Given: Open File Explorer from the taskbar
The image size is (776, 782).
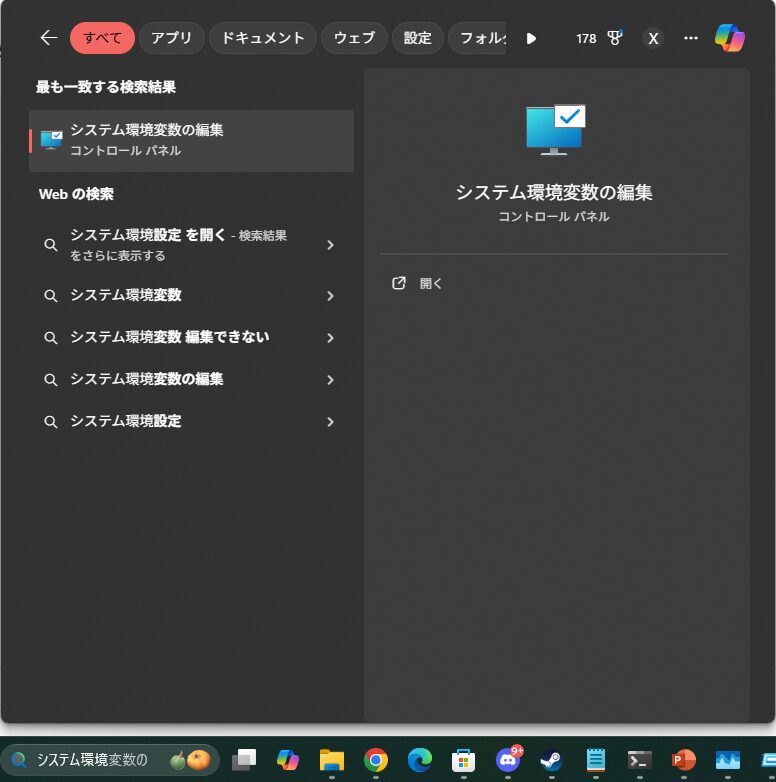Looking at the screenshot, I should [x=332, y=760].
